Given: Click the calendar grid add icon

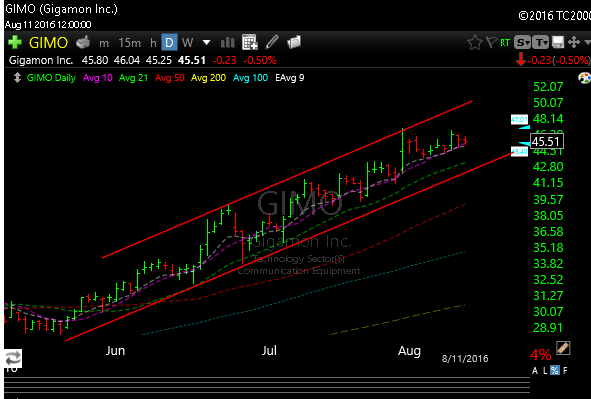Looking at the screenshot, I should pyautogui.click(x=250, y=42).
